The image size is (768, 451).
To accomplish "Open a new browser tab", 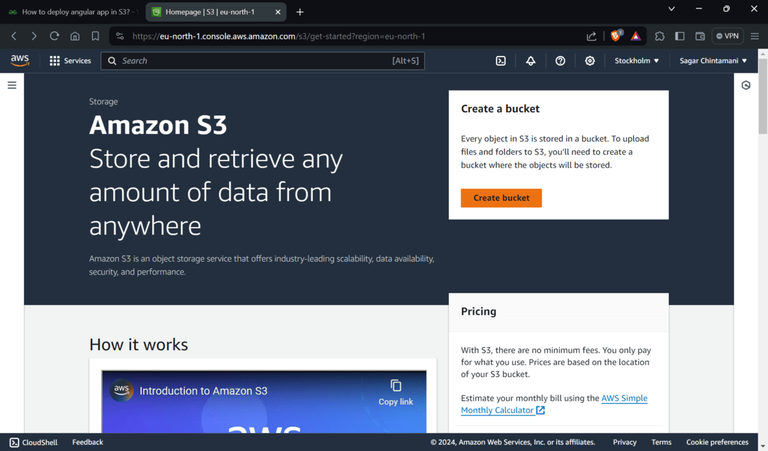I will pos(300,12).
